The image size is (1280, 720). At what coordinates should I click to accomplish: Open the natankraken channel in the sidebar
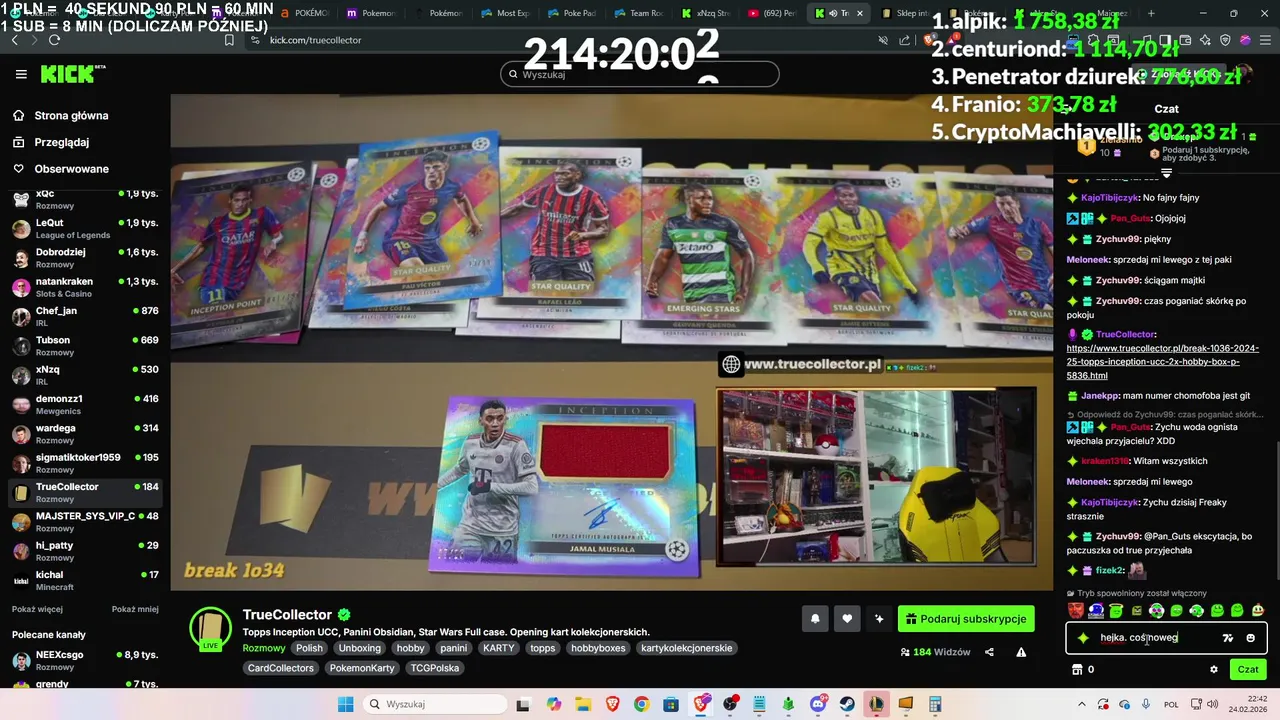click(x=85, y=287)
